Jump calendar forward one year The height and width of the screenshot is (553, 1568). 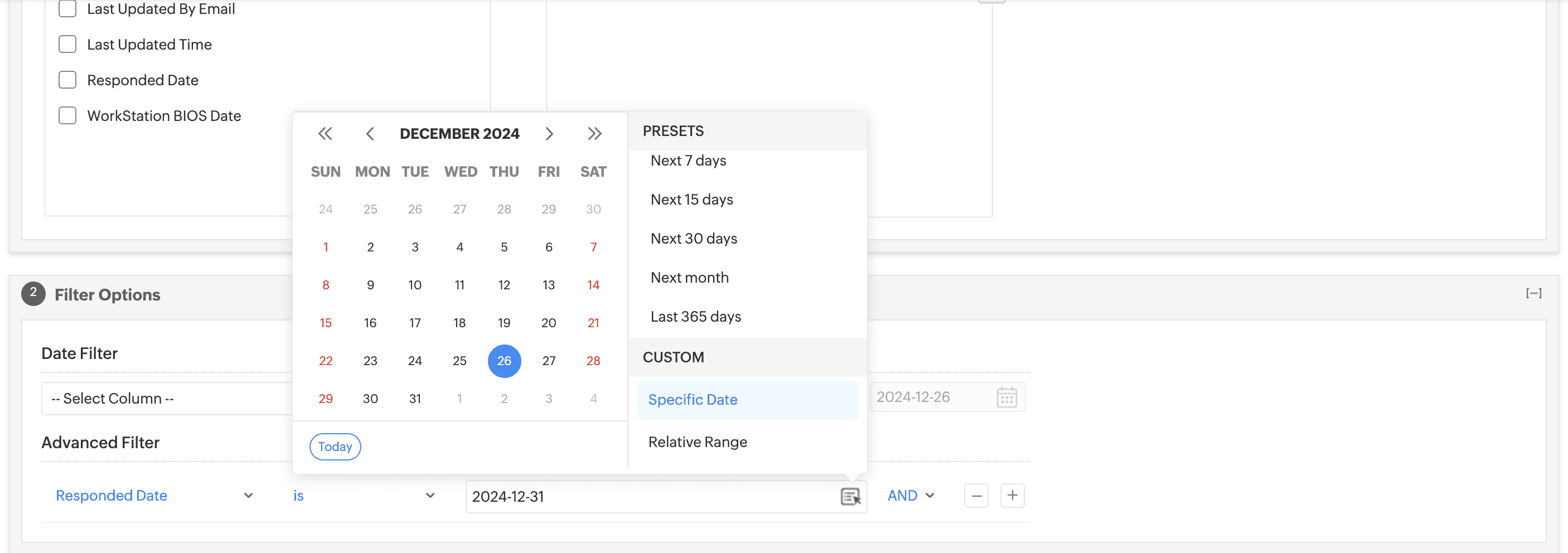(594, 134)
